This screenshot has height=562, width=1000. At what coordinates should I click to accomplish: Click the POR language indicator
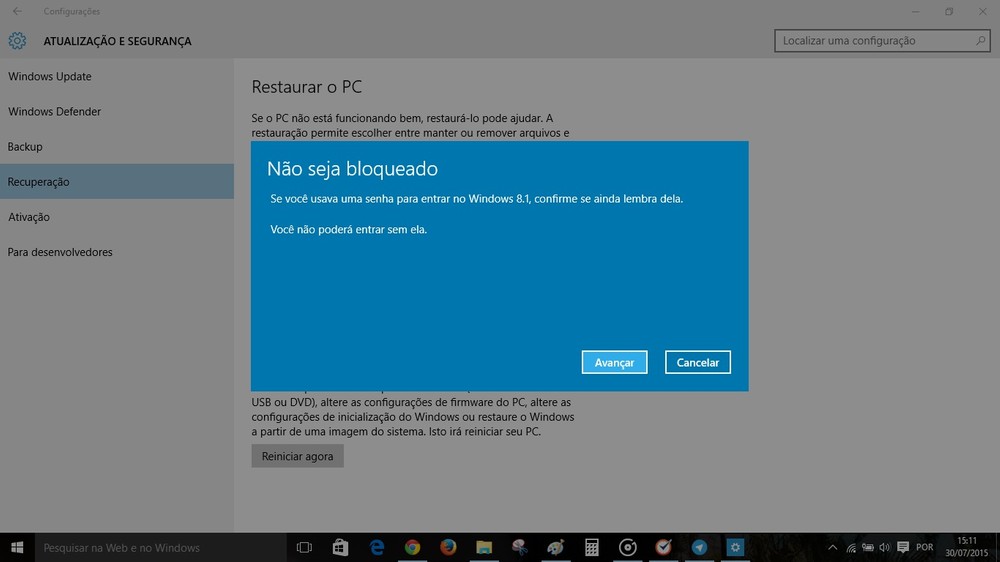925,547
